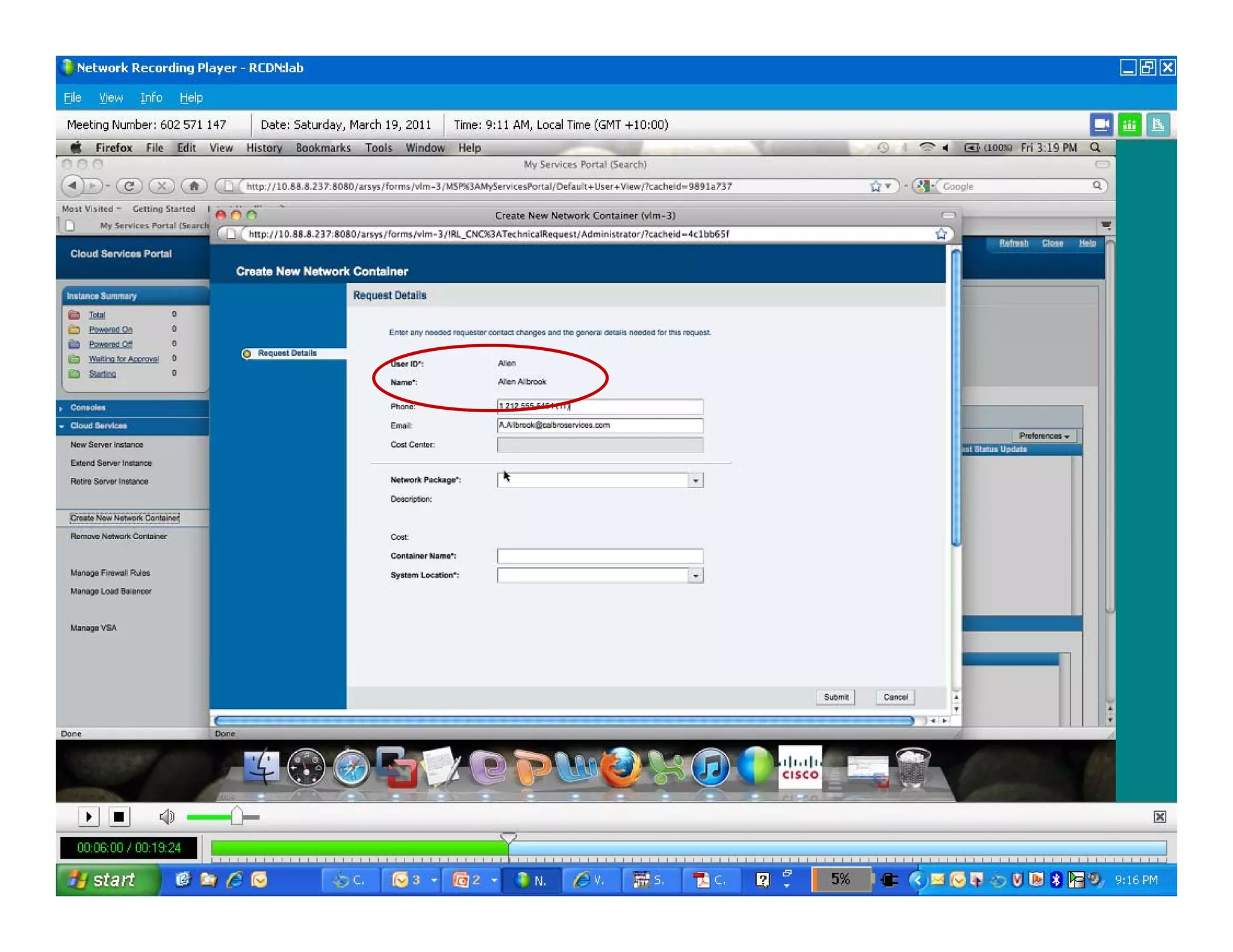The width and height of the screenshot is (1233, 952).
Task: Collapse the Cloud Services section
Action: pyautogui.click(x=98, y=426)
